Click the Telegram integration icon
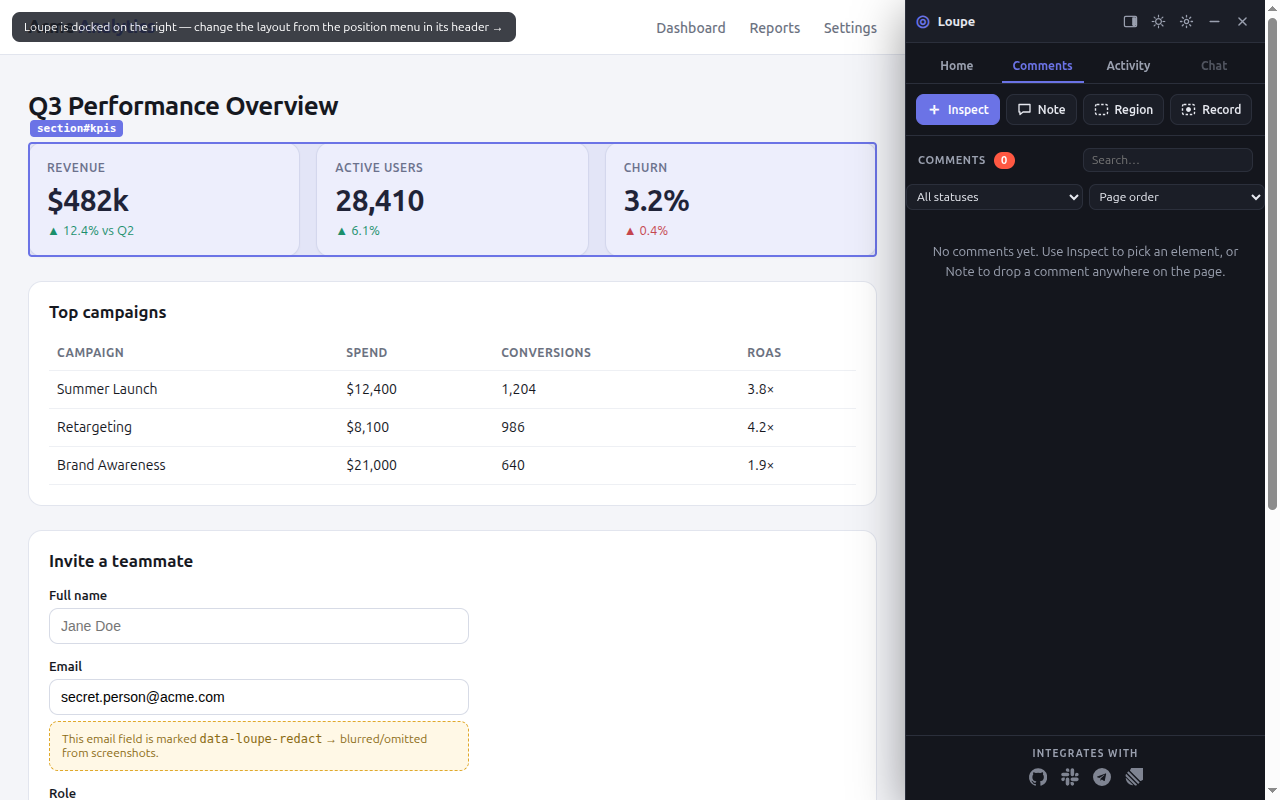 point(1102,777)
